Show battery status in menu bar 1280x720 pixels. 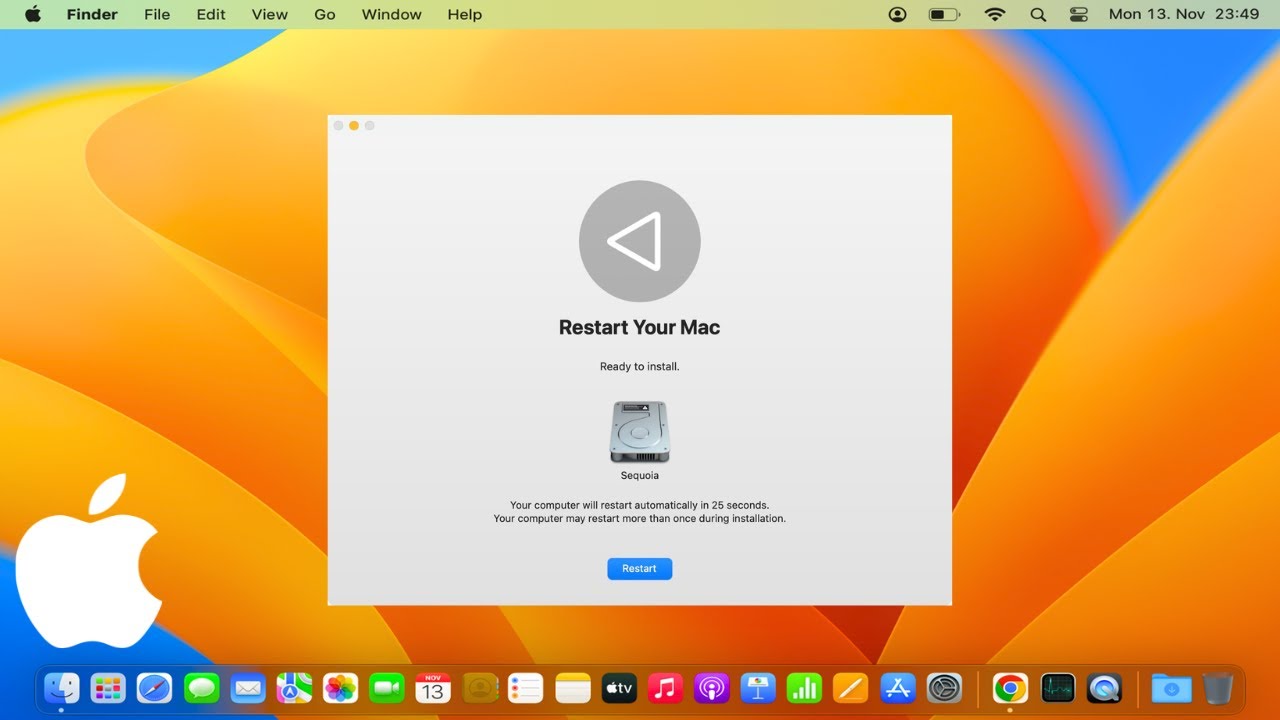tap(944, 14)
